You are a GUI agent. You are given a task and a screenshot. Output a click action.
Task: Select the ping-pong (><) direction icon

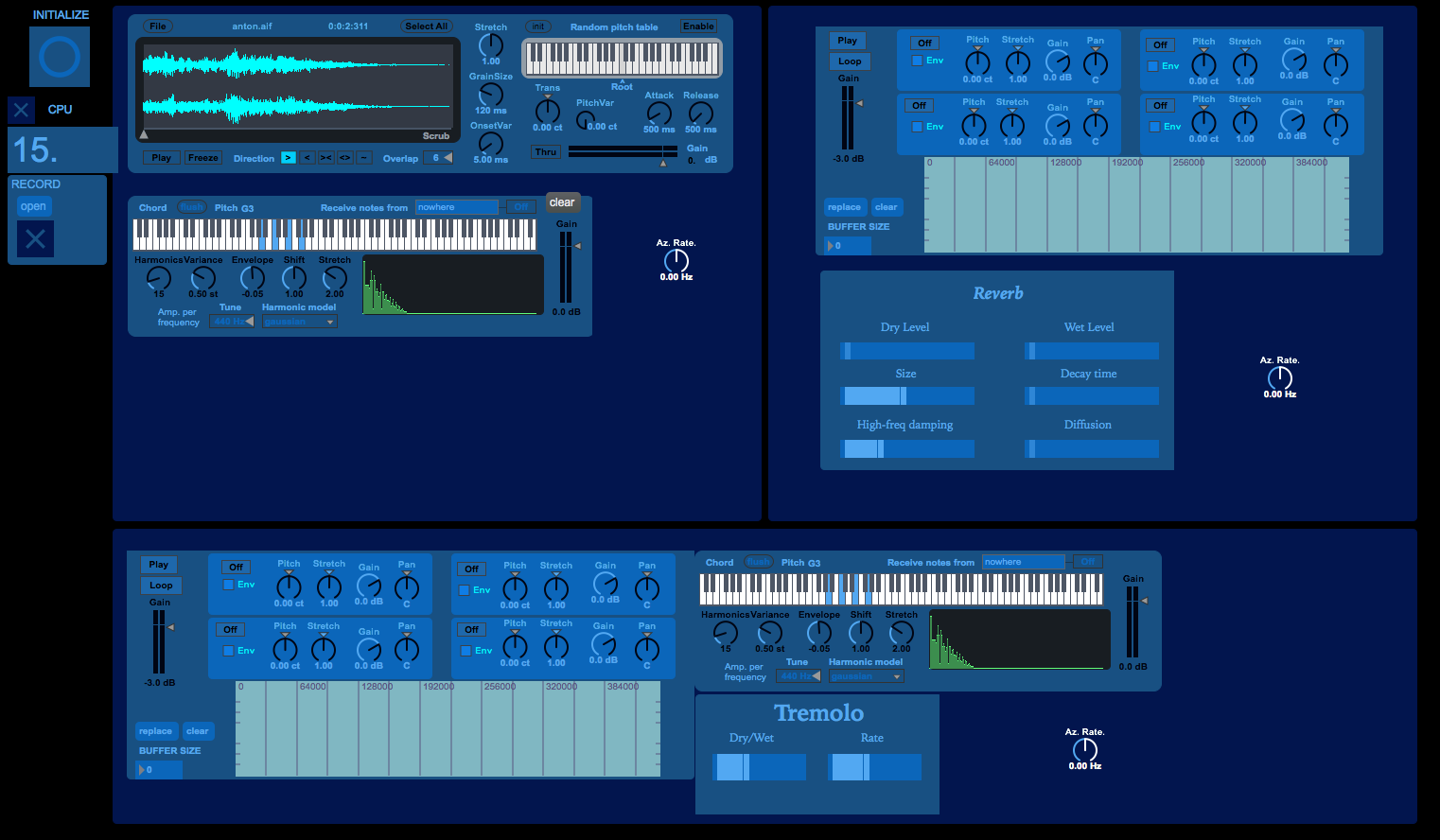(x=325, y=157)
